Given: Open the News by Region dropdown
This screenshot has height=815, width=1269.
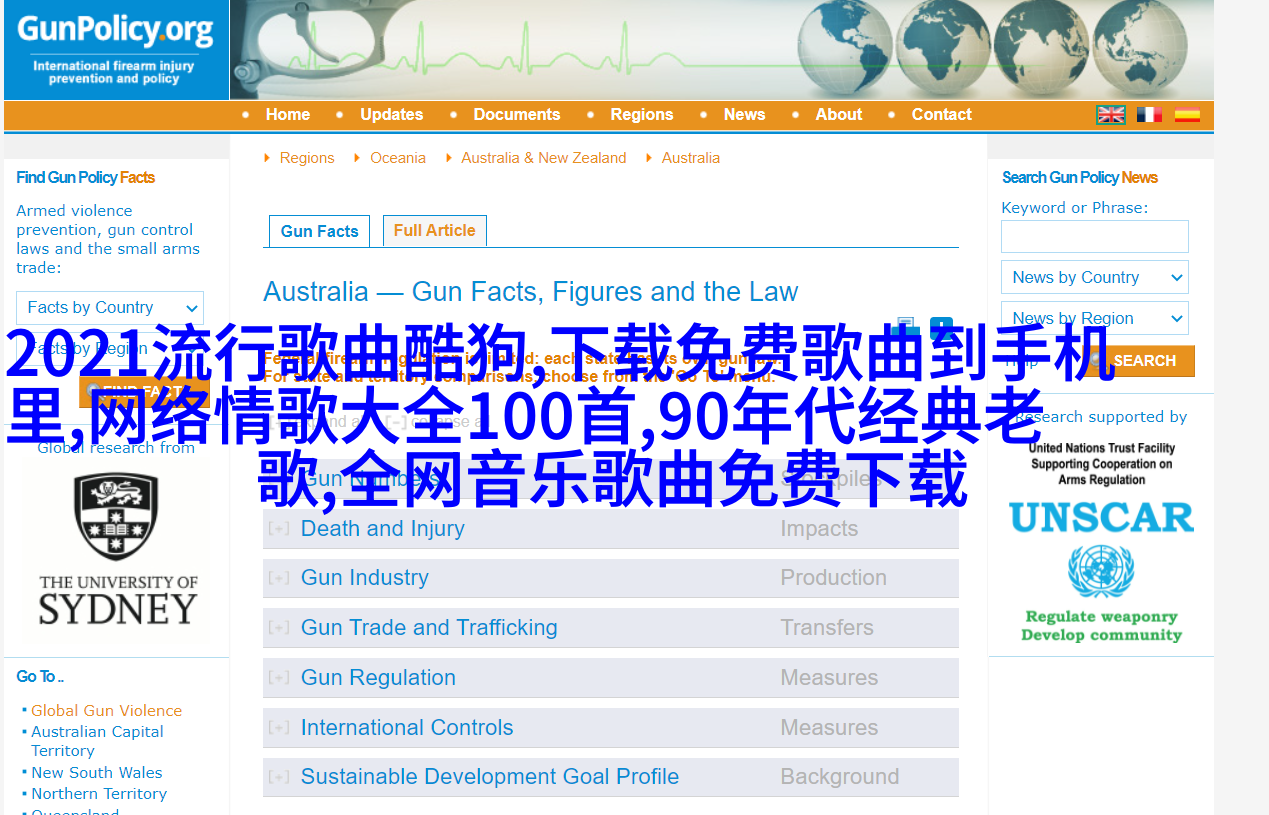Looking at the screenshot, I should point(1095,319).
